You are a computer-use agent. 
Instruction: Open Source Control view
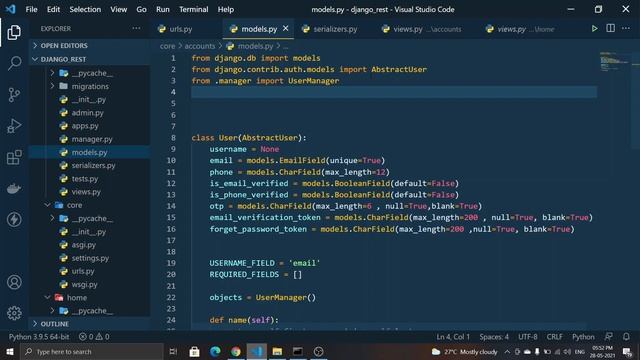[14, 95]
